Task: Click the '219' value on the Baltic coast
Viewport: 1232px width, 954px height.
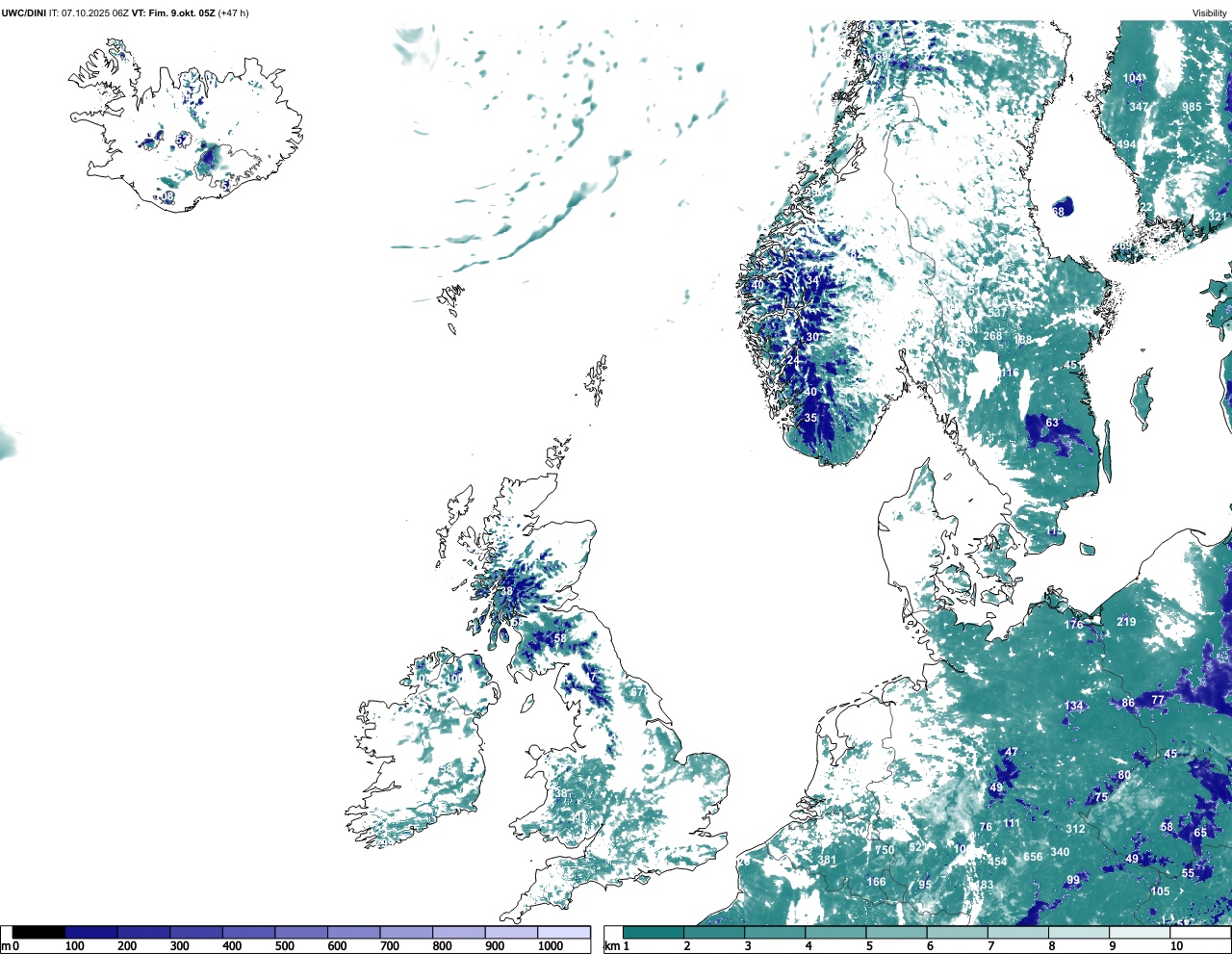Action: click(1126, 622)
